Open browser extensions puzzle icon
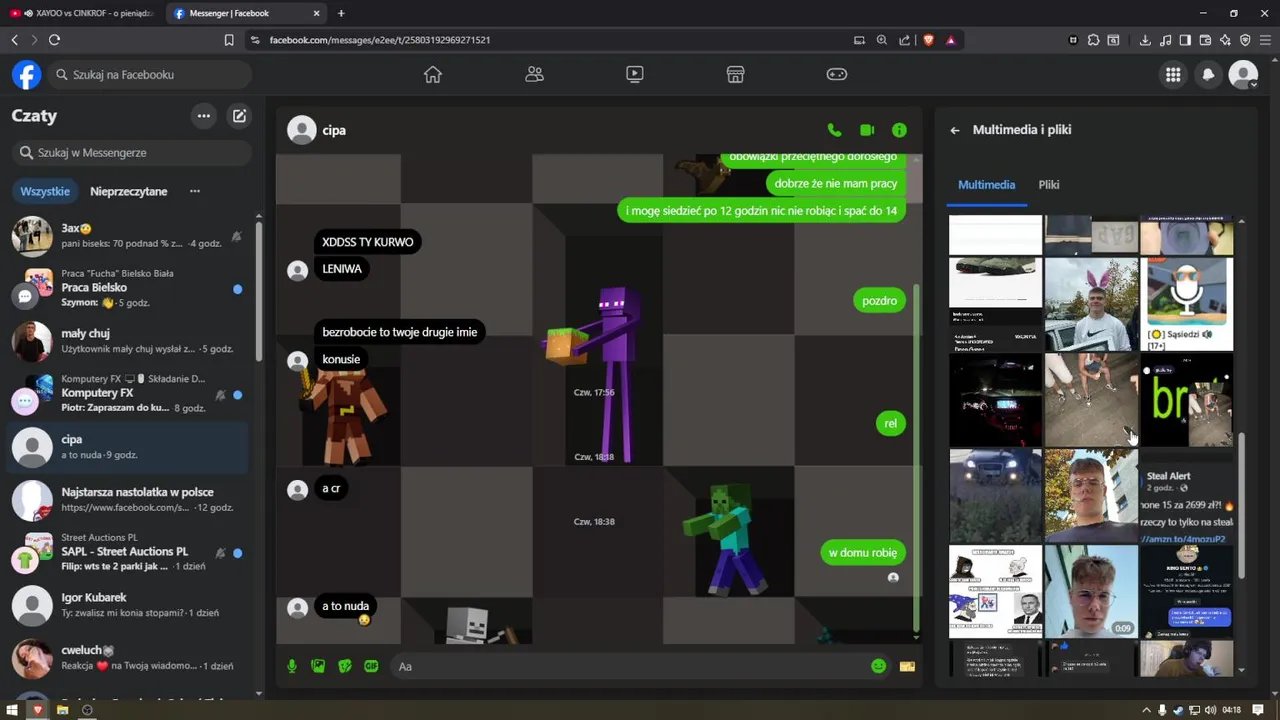This screenshot has height=720, width=1280. tap(1093, 40)
